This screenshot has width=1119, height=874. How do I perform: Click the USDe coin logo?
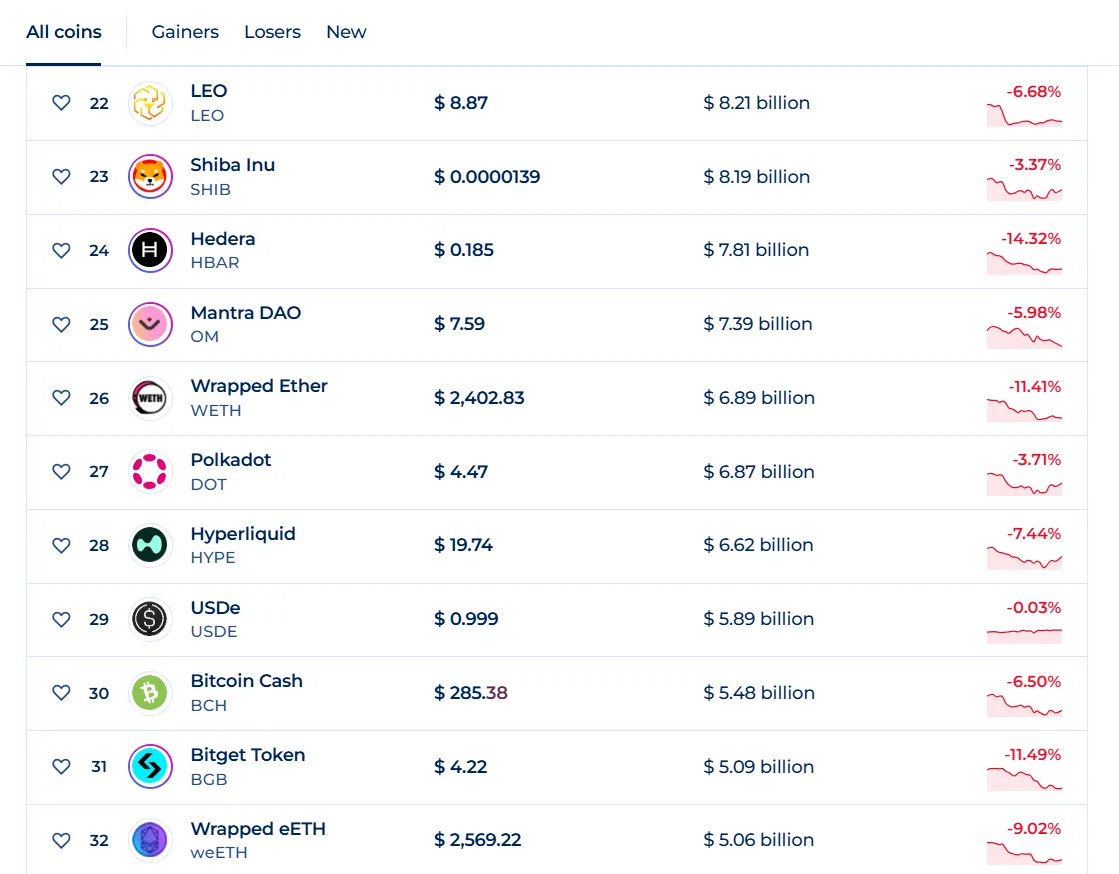coord(150,619)
